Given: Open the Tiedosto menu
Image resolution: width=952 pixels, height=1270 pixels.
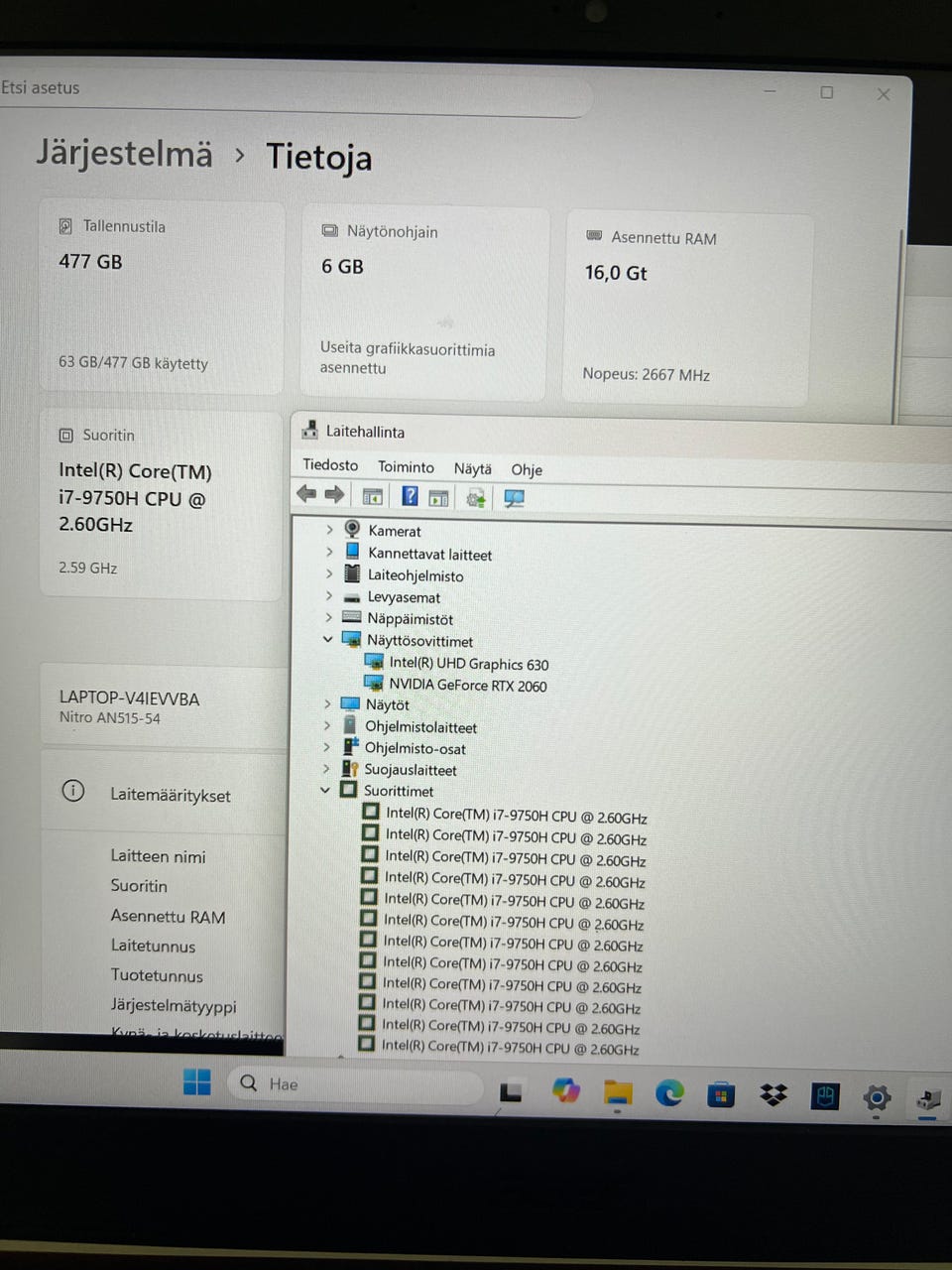Looking at the screenshot, I should tap(330, 464).
